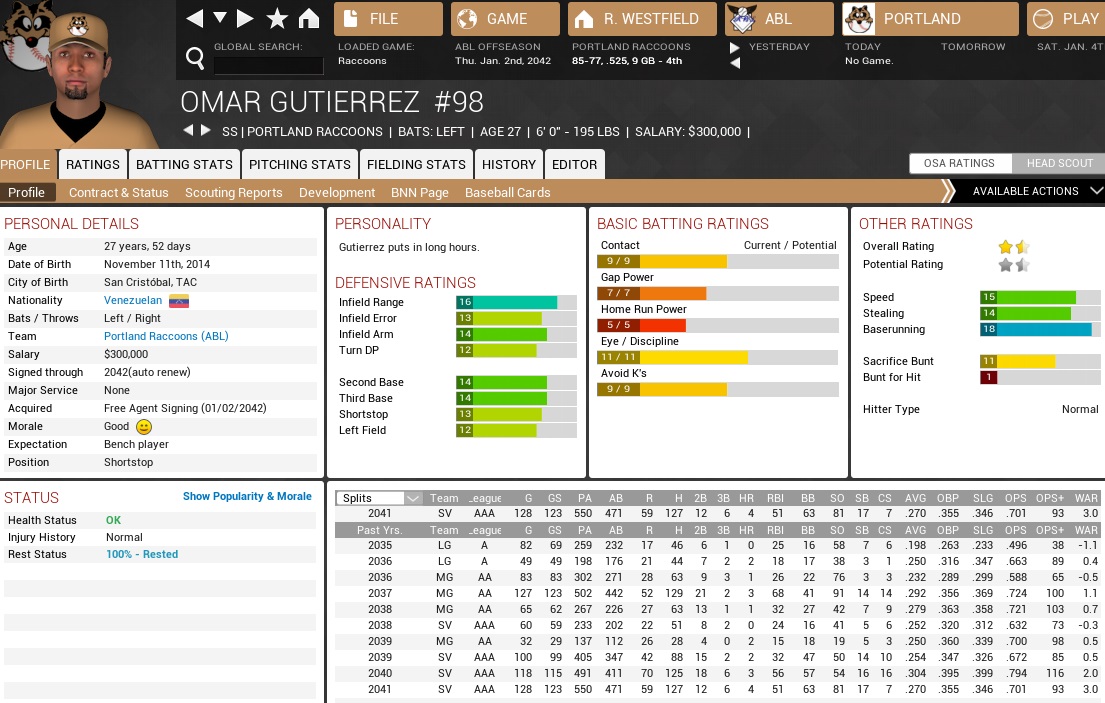This screenshot has width=1105, height=703.
Task: Click Omar Gutierrez's player portrait
Action: pyautogui.click(x=78, y=77)
